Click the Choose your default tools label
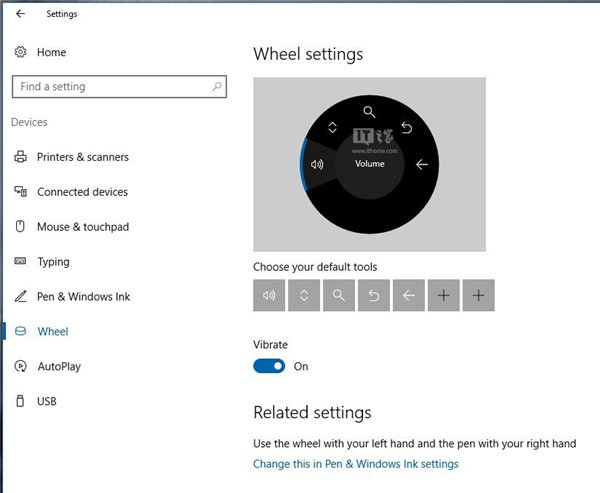 click(315, 267)
